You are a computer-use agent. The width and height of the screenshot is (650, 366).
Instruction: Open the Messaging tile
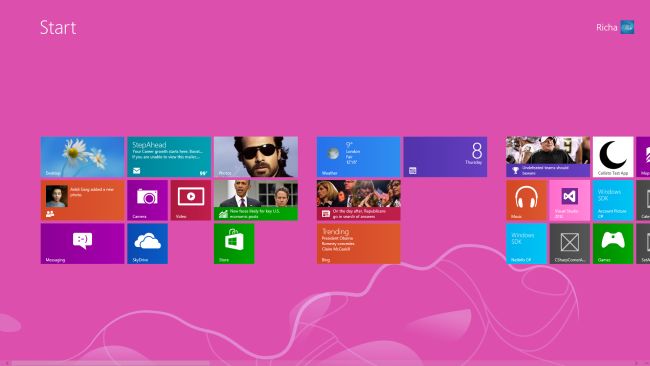click(x=82, y=244)
